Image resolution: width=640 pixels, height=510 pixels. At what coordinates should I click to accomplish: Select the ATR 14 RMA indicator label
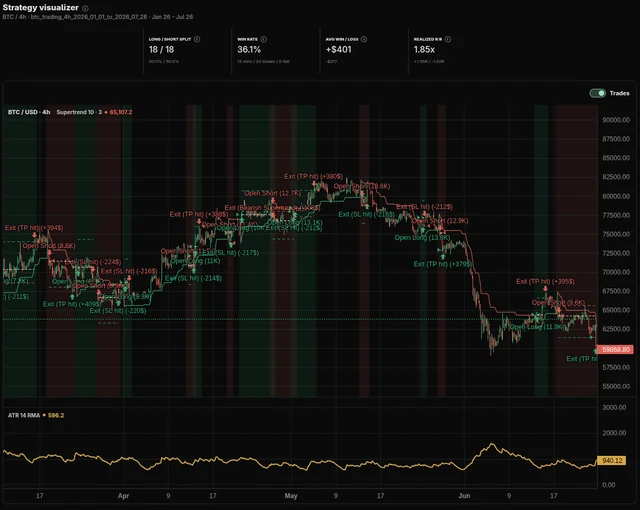24,415
